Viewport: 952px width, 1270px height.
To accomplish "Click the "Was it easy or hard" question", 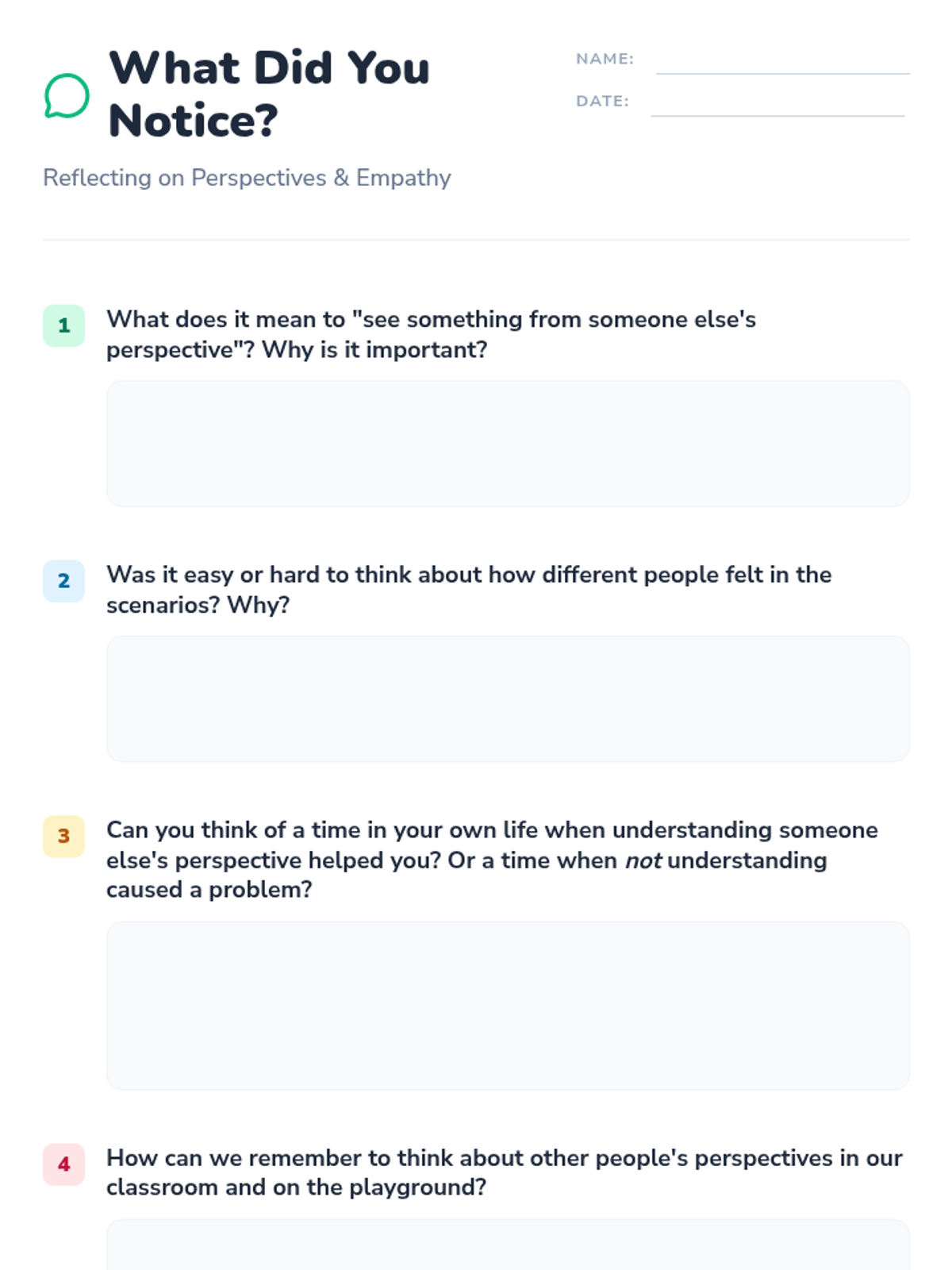I will pyautogui.click(x=468, y=590).
